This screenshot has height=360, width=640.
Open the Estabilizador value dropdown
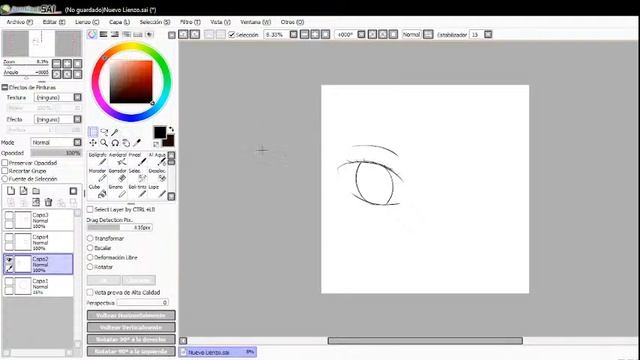click(x=488, y=34)
